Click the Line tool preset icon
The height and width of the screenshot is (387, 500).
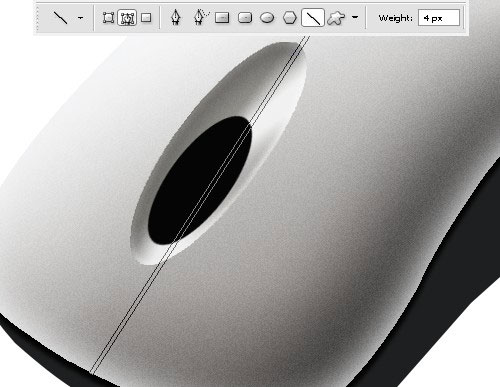(61, 18)
